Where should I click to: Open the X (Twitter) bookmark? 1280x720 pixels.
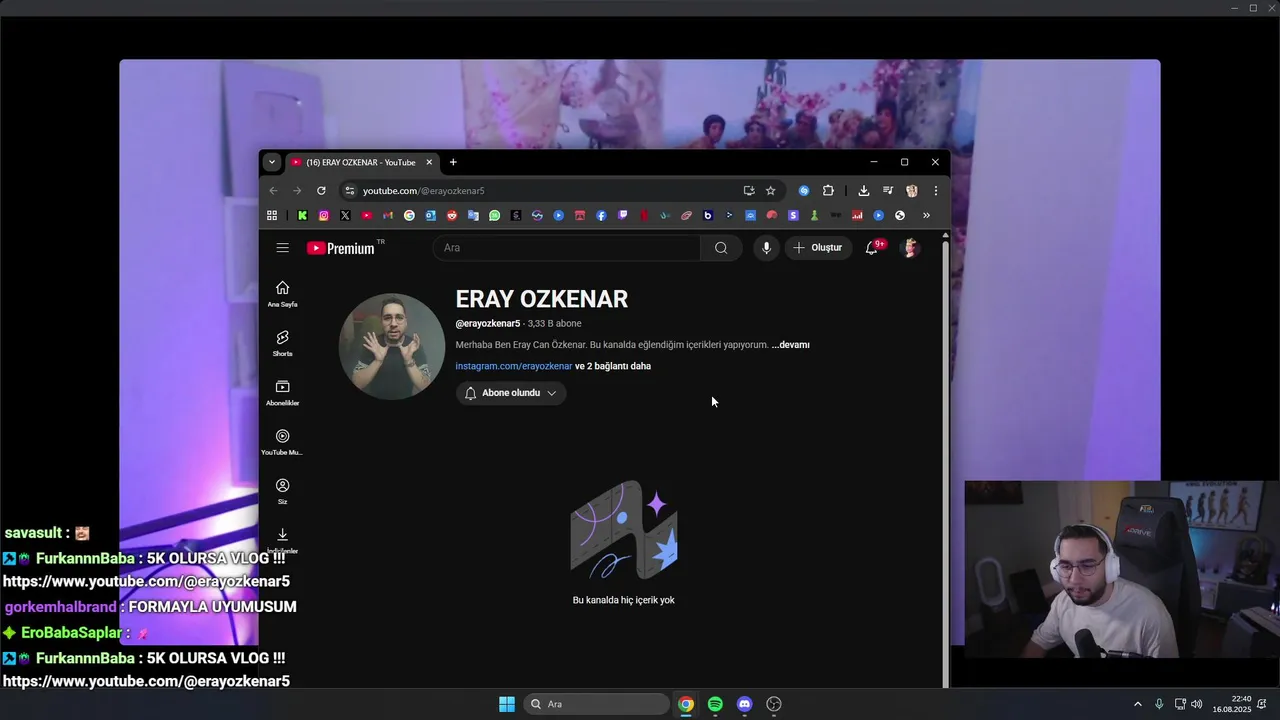(x=345, y=215)
